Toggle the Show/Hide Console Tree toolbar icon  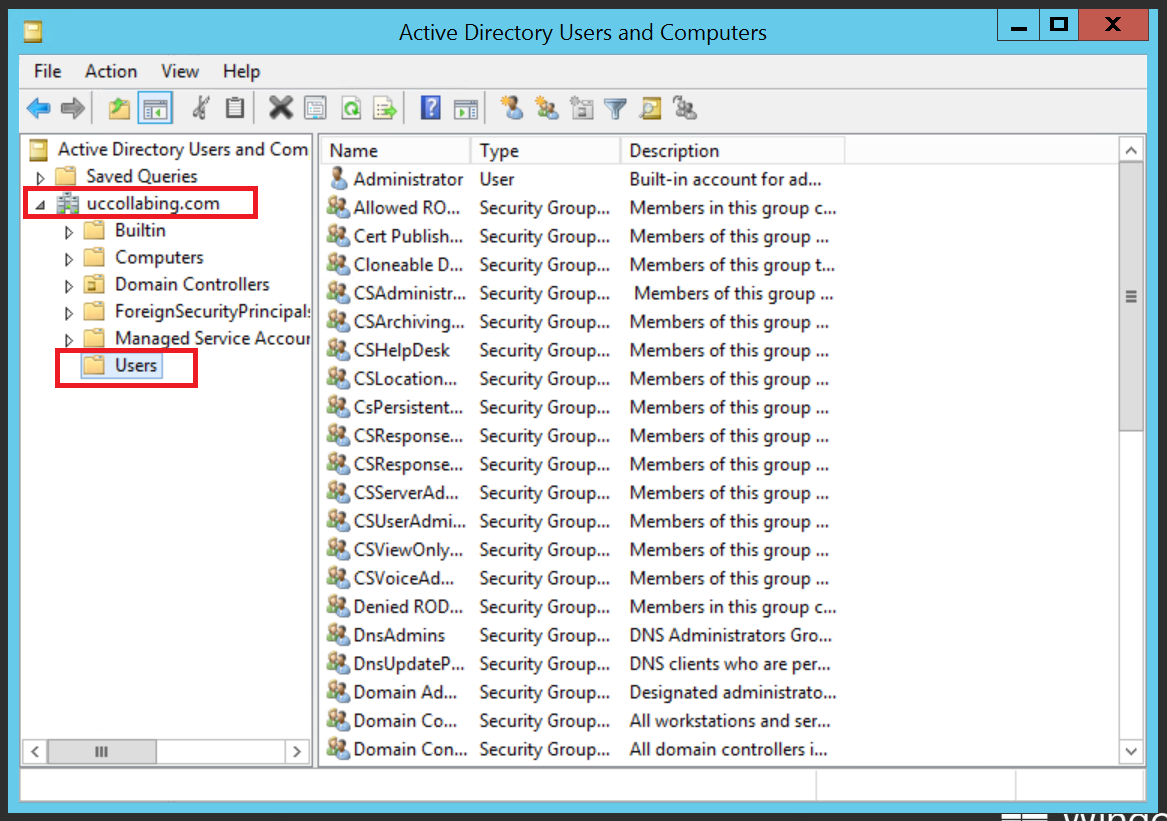click(156, 109)
